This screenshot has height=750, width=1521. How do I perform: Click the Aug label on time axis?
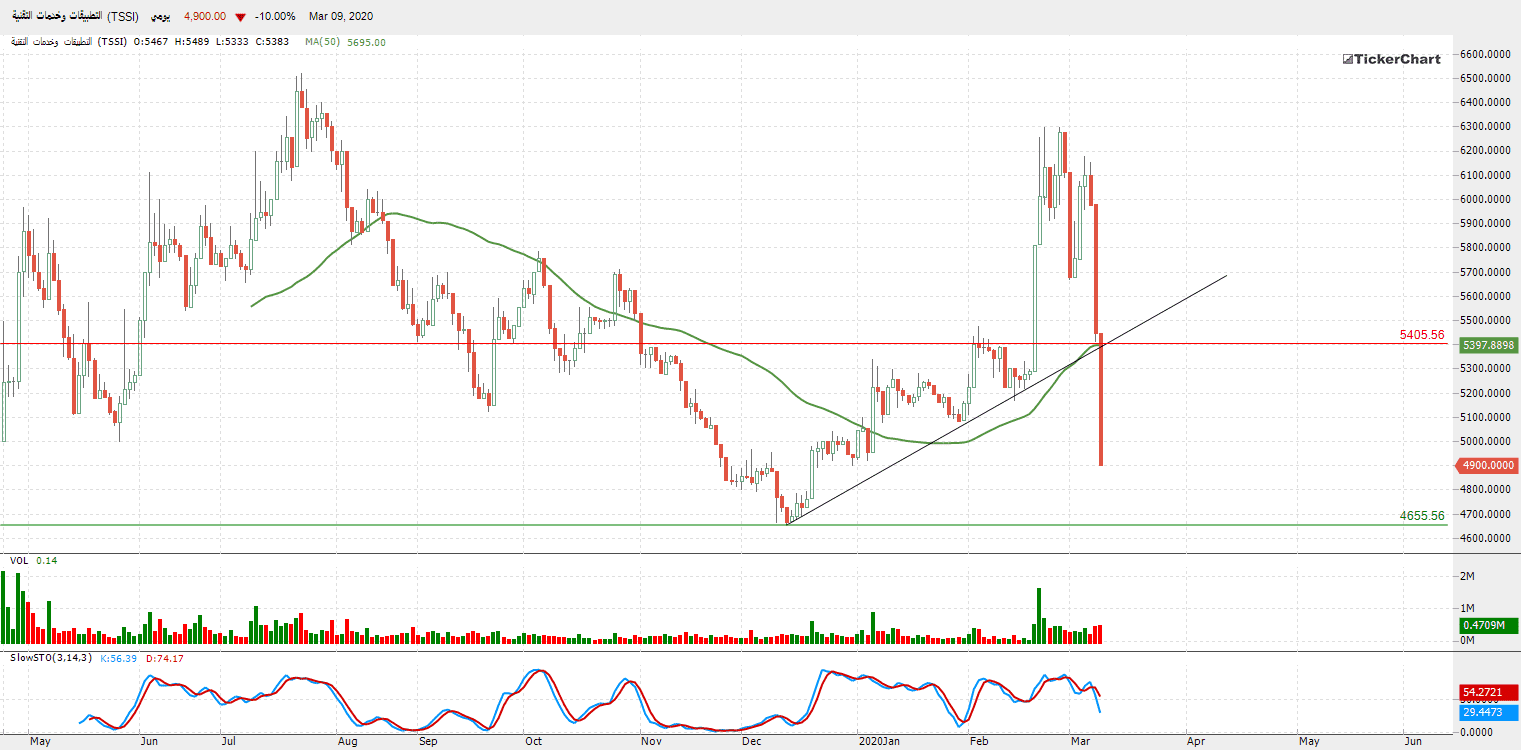(x=348, y=741)
